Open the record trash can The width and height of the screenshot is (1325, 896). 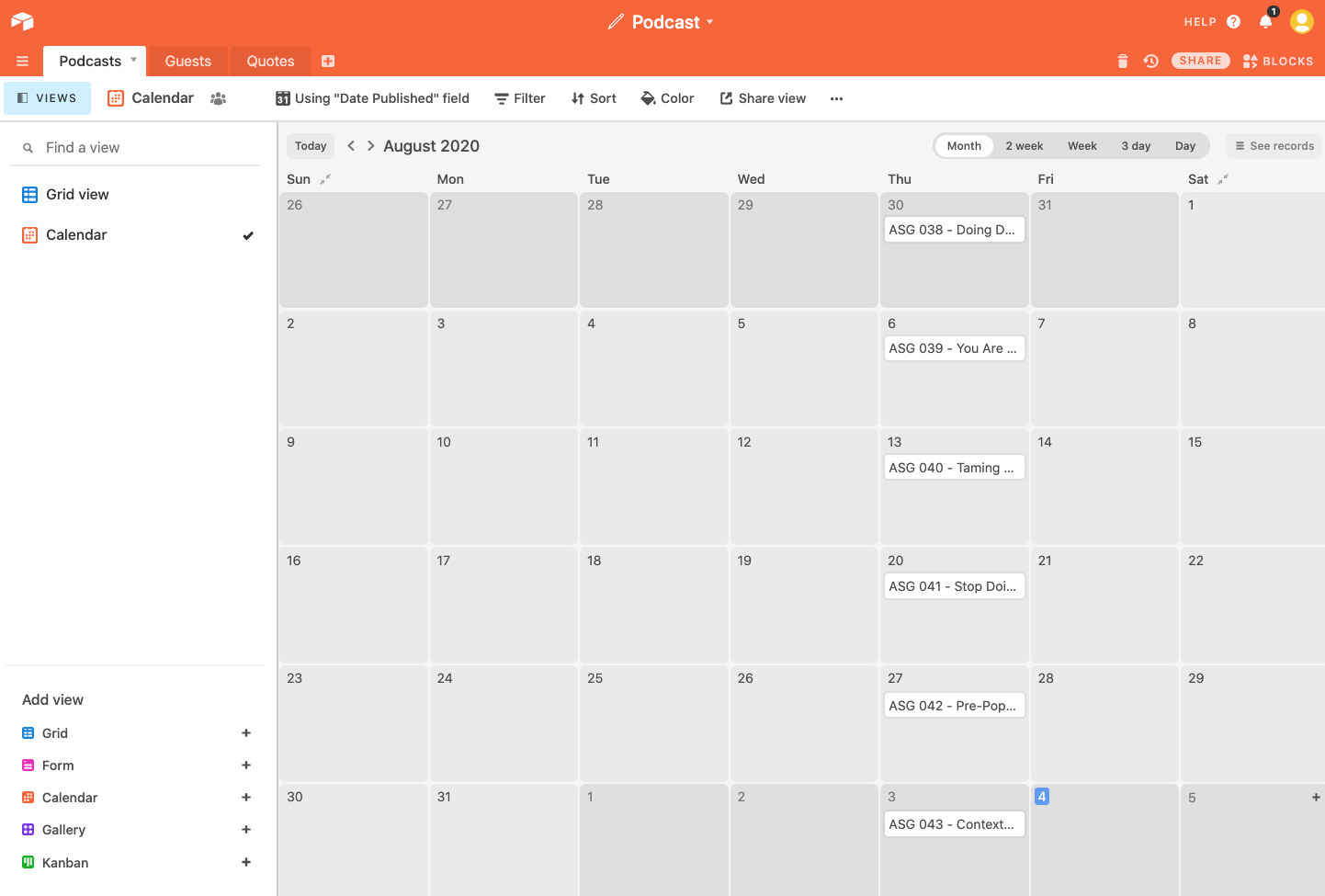click(x=1122, y=60)
